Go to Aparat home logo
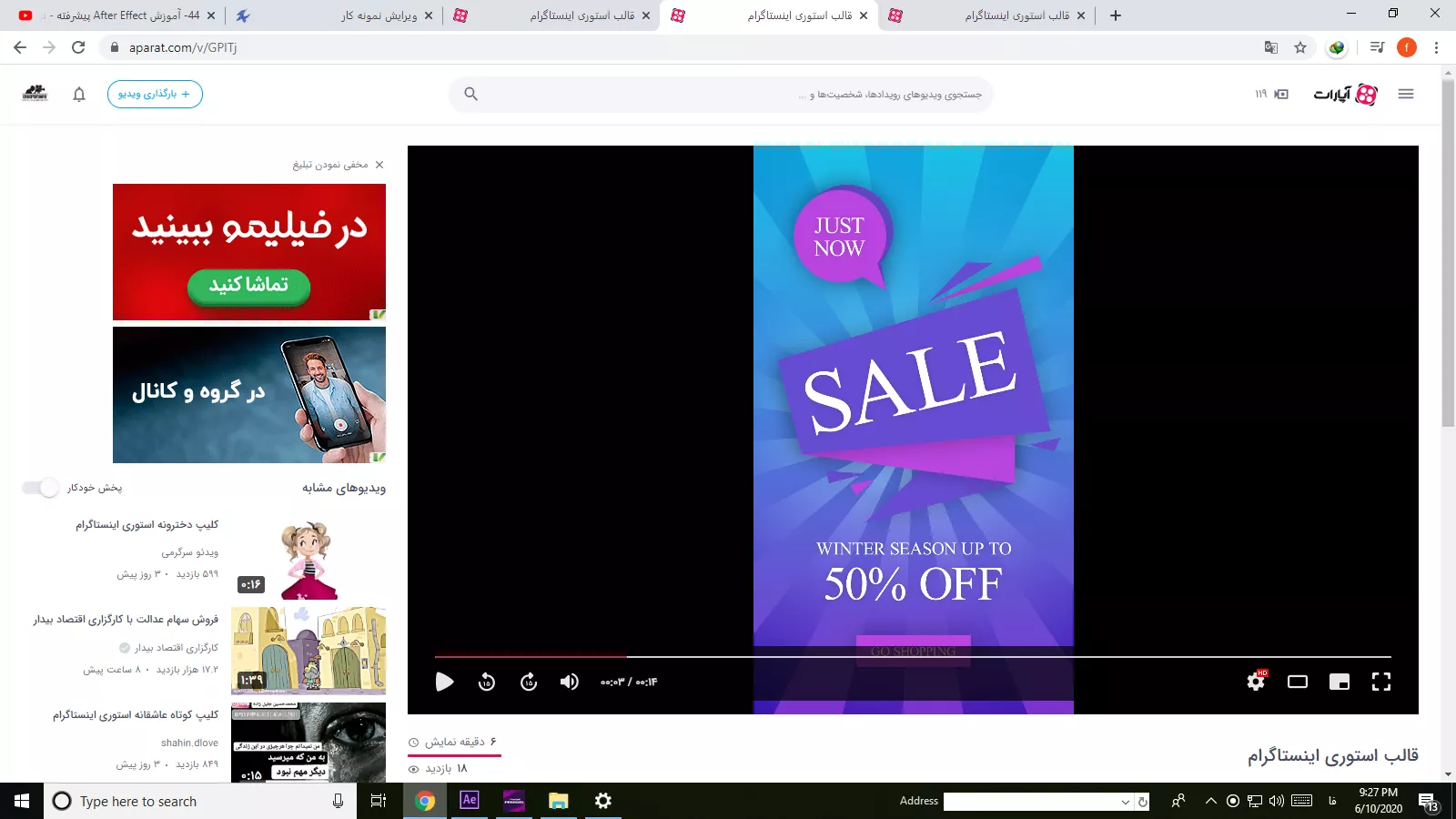1456x819 pixels. coord(1345,94)
